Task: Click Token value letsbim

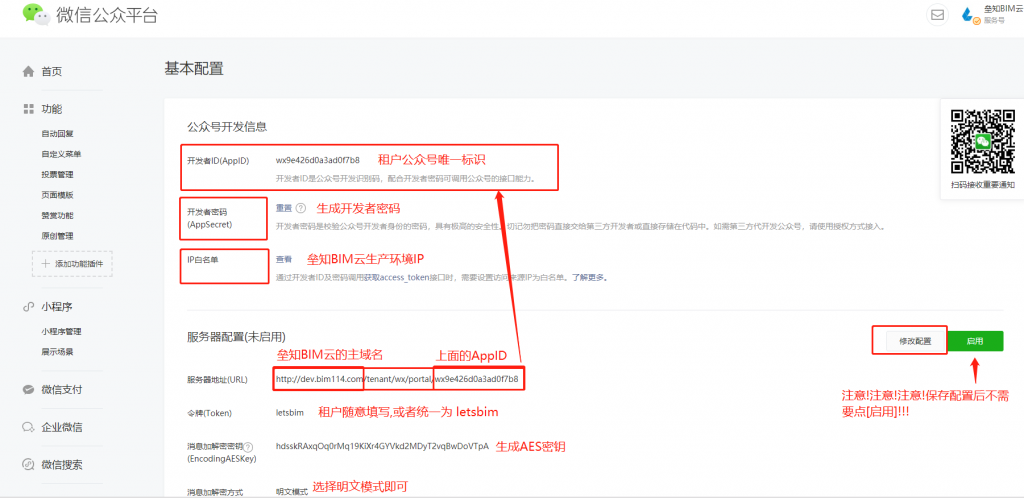Action: (x=289, y=413)
